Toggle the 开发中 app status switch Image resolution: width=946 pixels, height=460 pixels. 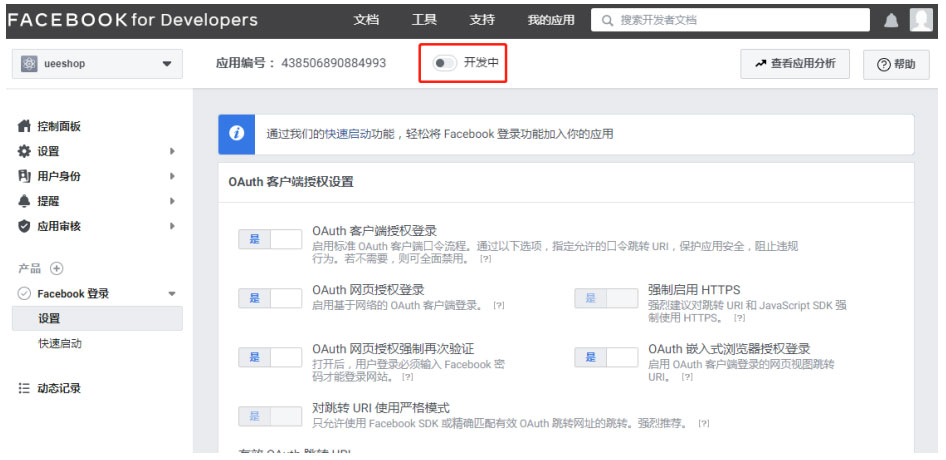pyautogui.click(x=444, y=63)
